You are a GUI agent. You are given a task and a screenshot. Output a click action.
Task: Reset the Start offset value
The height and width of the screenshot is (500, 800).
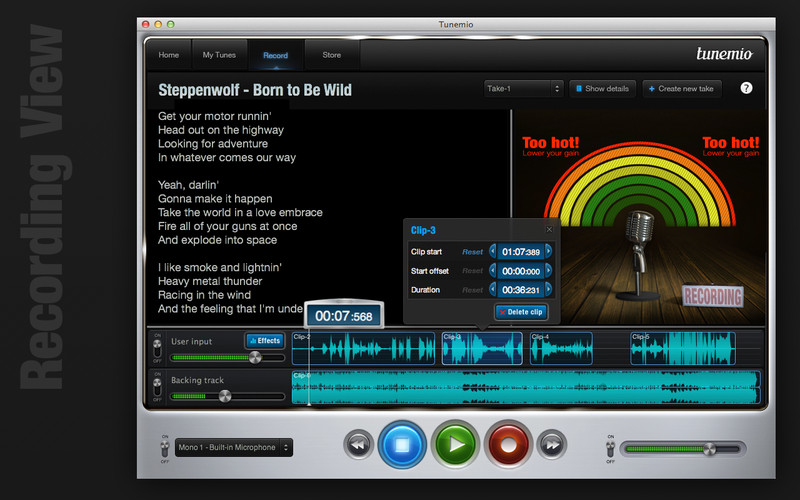[x=472, y=271]
